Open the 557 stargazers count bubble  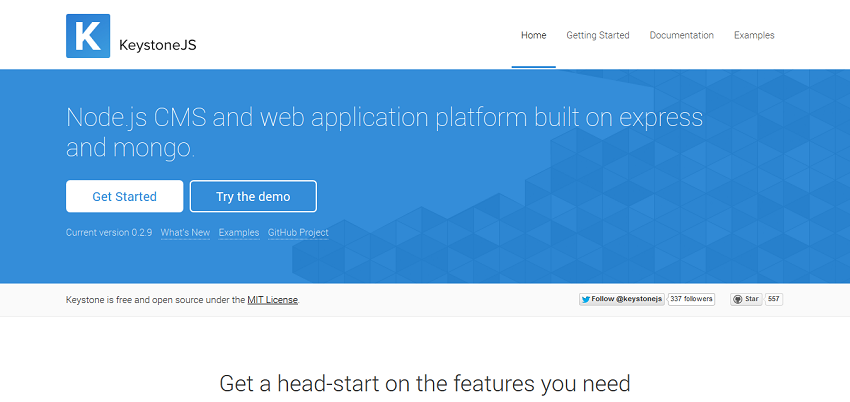coord(774,299)
